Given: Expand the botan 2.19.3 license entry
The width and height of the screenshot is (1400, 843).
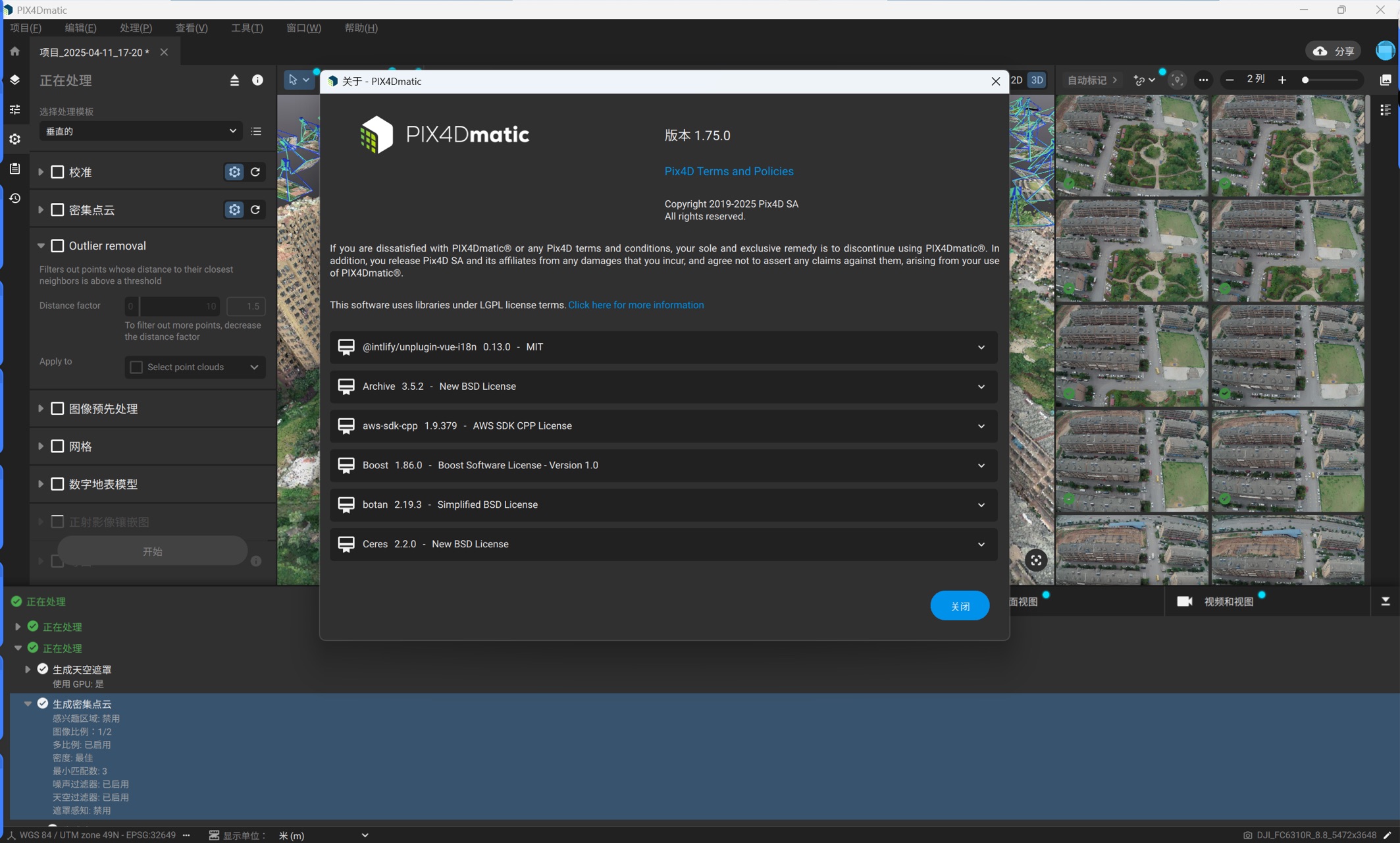Looking at the screenshot, I should coord(663,504).
